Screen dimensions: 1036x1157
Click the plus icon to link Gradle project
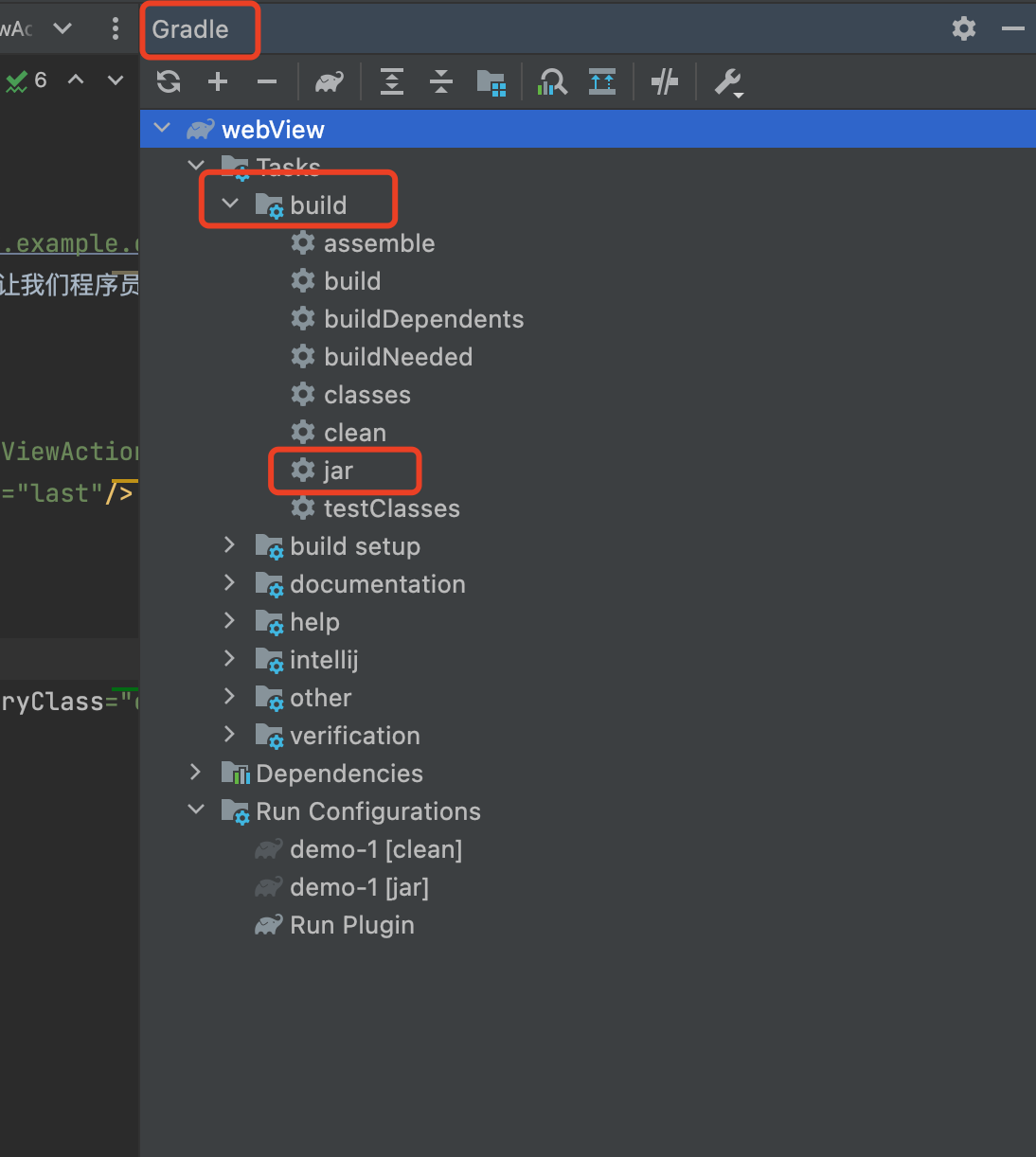218,82
